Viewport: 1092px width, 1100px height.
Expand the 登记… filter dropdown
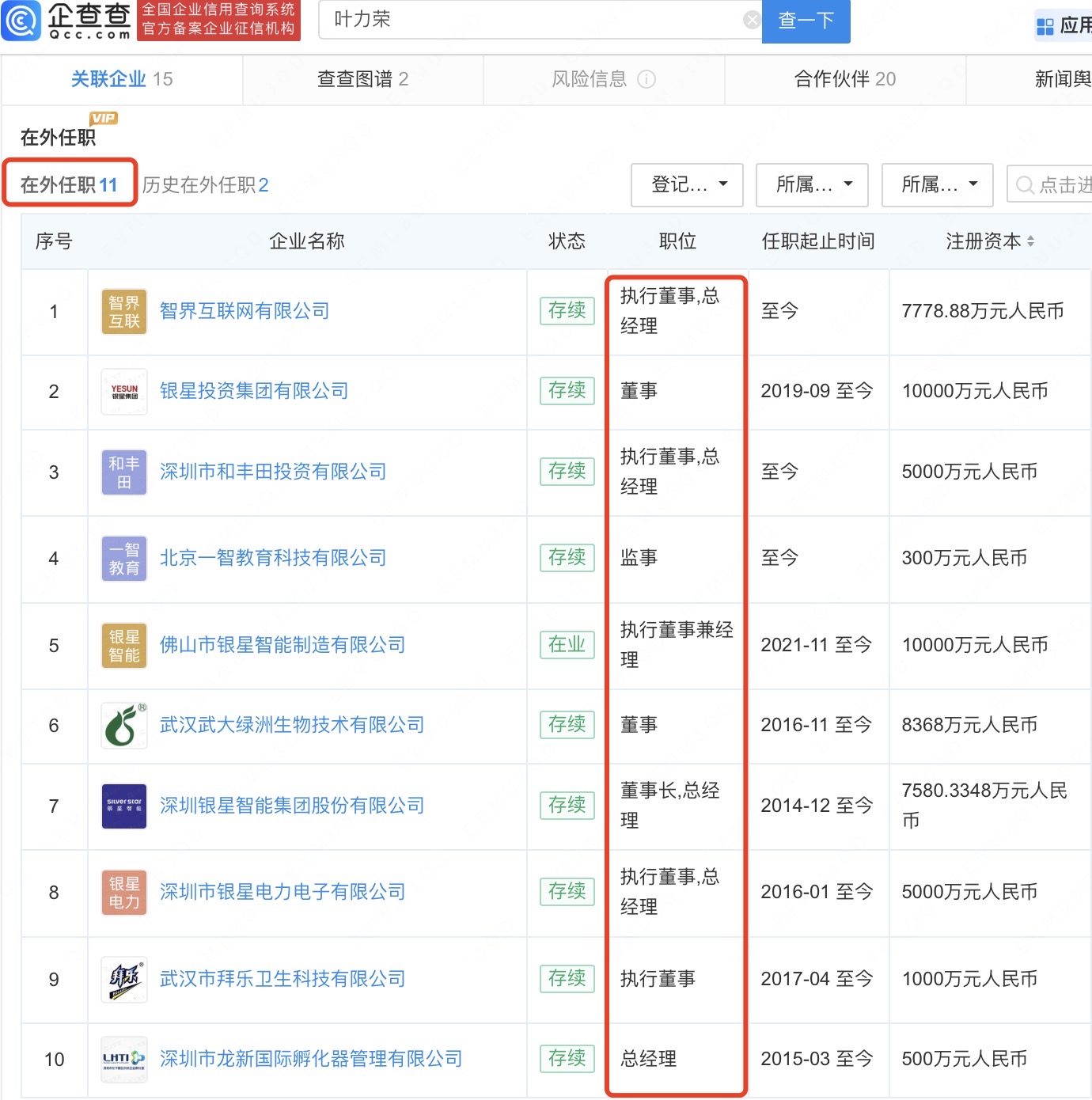687,185
